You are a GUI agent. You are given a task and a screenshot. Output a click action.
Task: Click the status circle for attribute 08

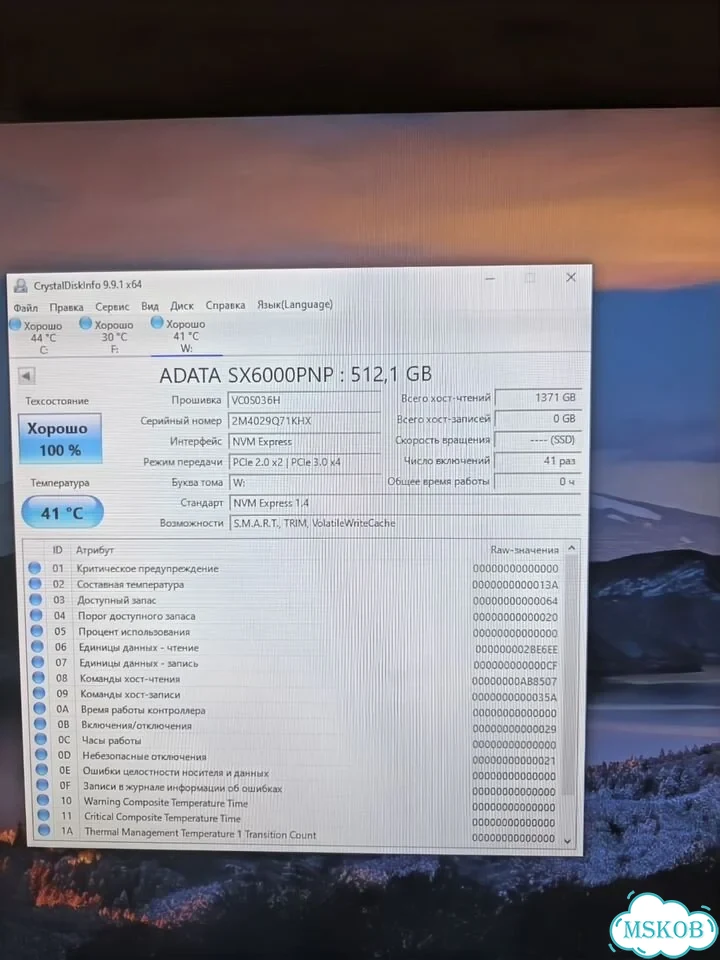click(39, 678)
